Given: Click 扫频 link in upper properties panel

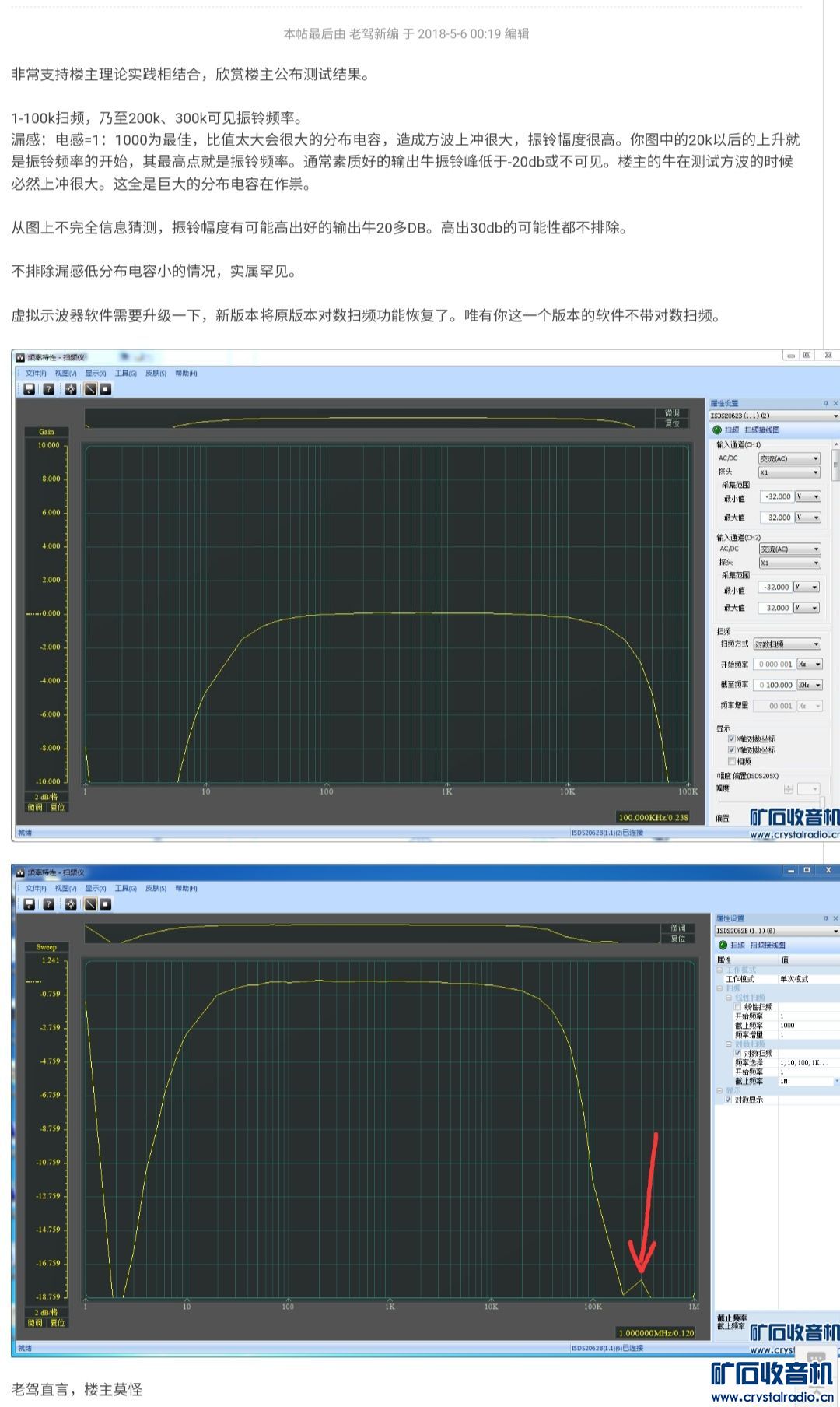Looking at the screenshot, I should [732, 430].
